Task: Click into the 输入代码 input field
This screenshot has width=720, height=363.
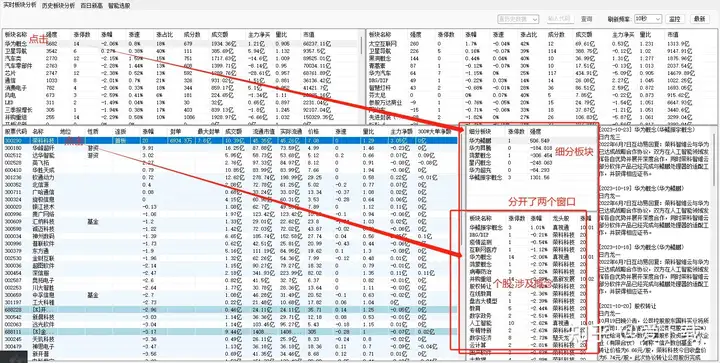Action: 559,19
